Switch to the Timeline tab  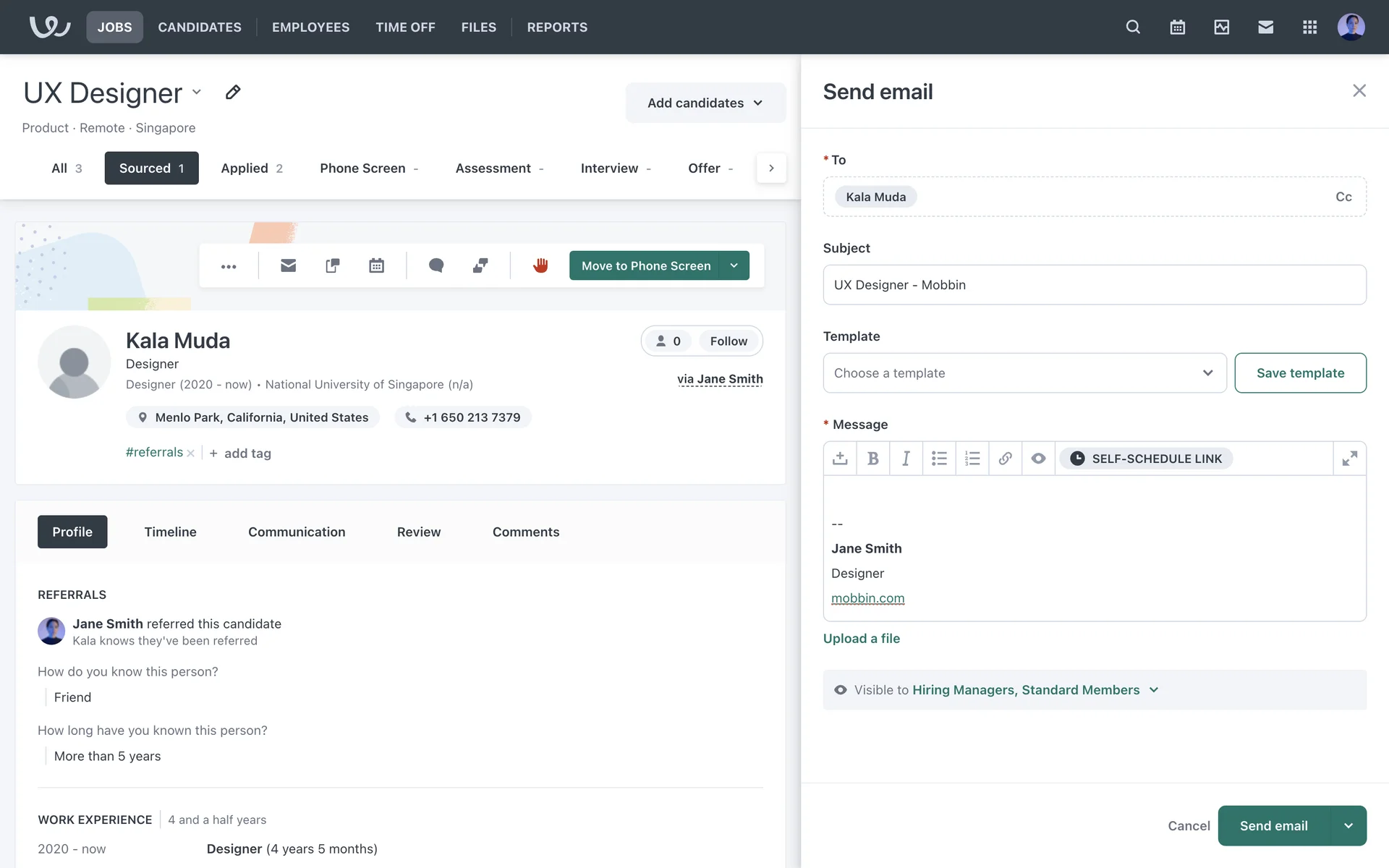170,532
